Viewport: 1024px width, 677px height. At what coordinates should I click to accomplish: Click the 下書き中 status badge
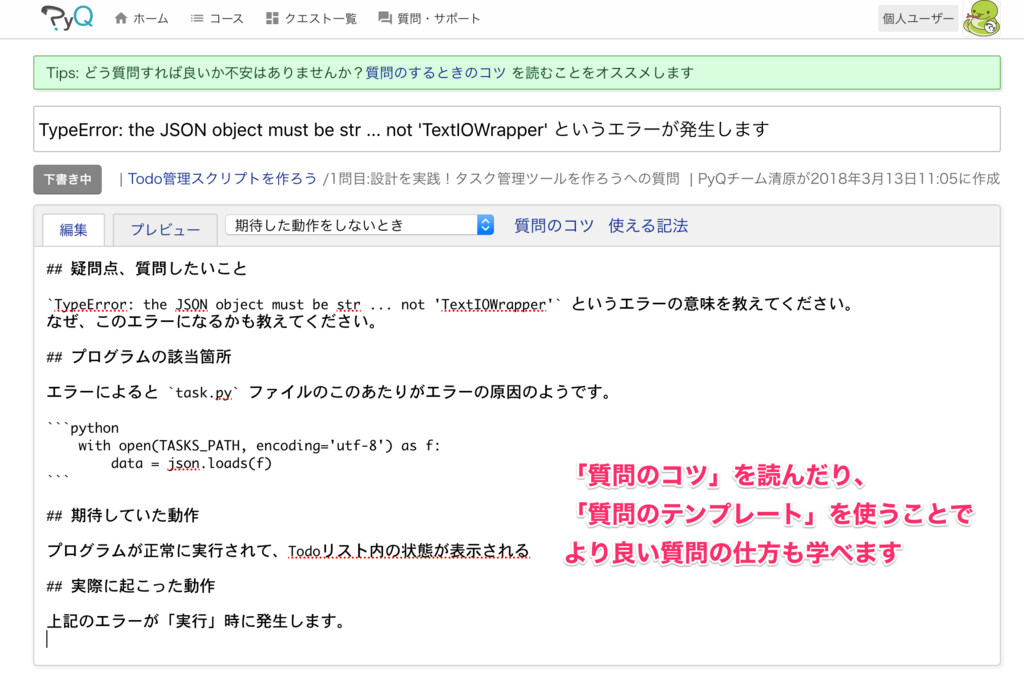67,179
